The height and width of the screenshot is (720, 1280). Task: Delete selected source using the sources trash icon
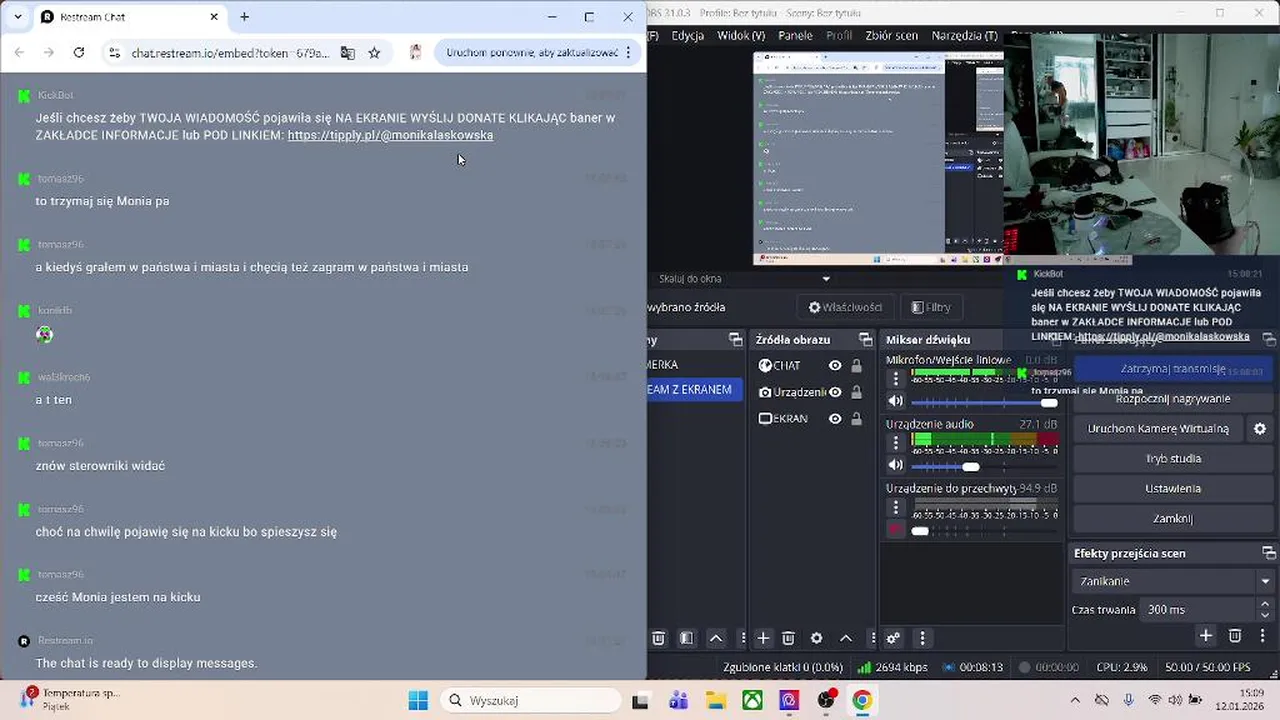788,638
